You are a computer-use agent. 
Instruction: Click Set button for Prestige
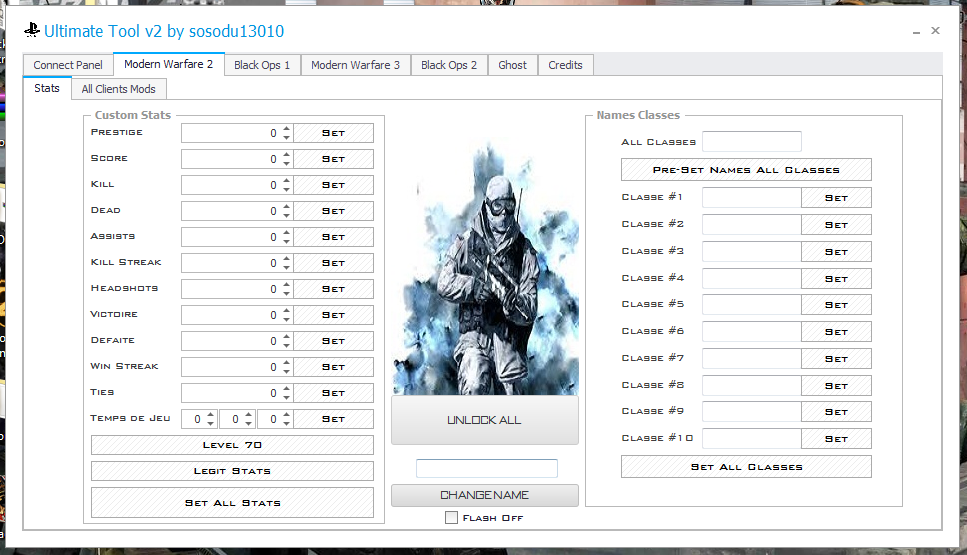333,133
